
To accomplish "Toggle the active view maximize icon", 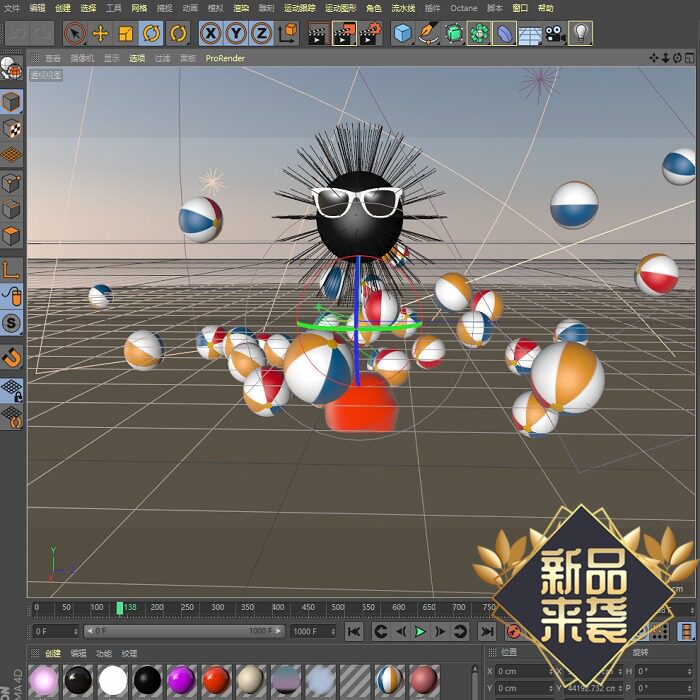I will tap(690, 58).
